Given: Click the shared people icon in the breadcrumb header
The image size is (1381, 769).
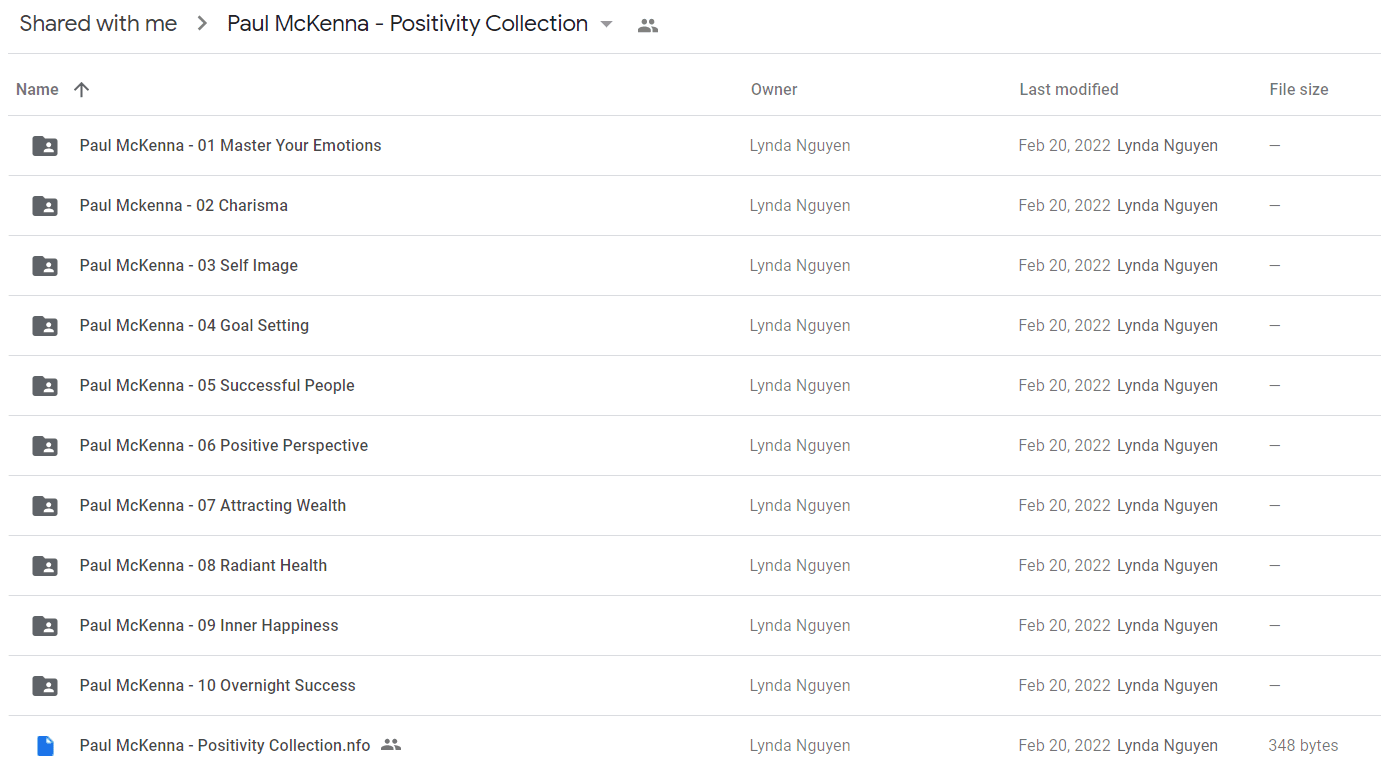Looking at the screenshot, I should pos(648,26).
